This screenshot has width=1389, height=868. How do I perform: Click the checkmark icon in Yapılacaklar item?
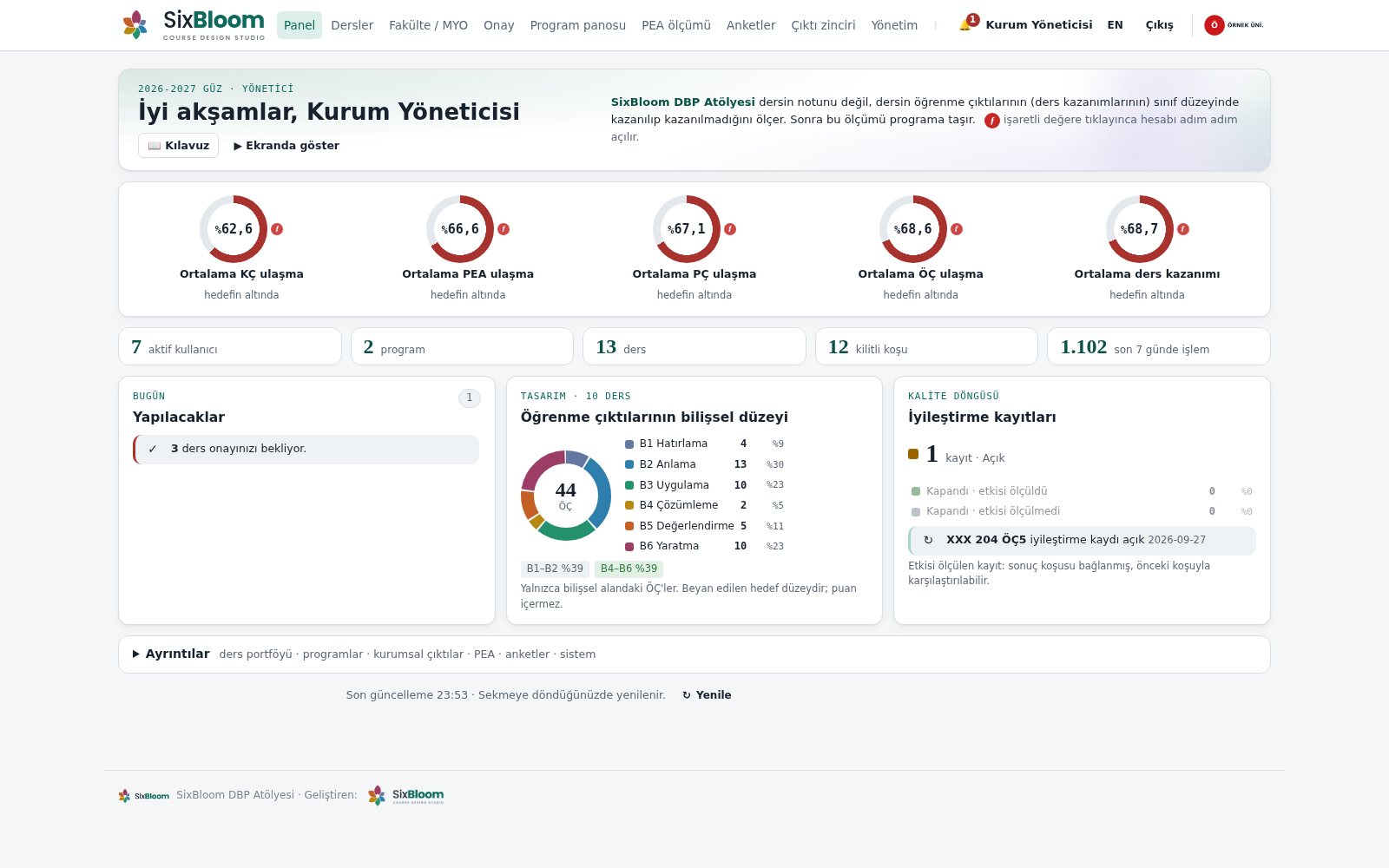point(153,449)
